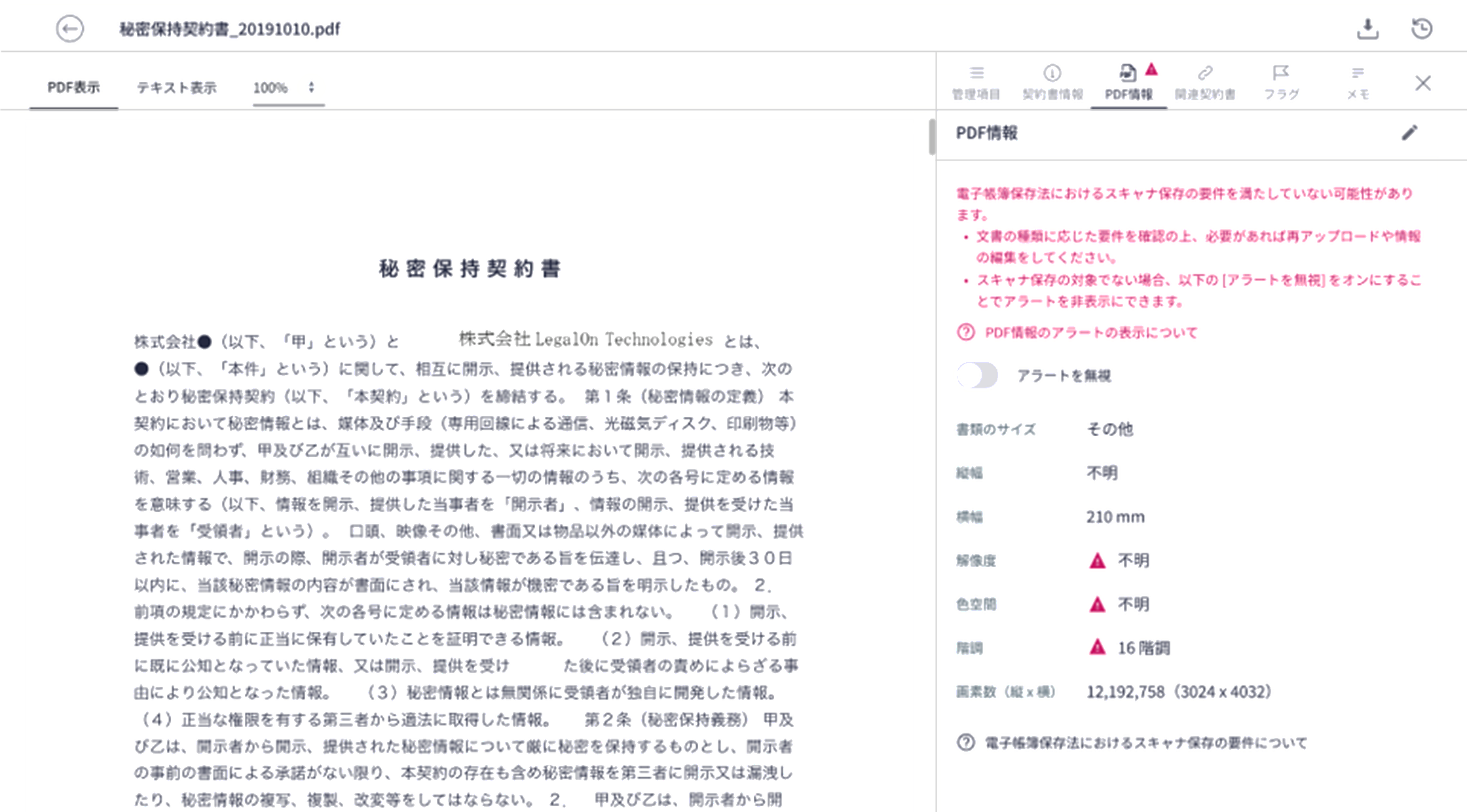Viewport: 1467px width, 812px height.
Task: Close the right side panel
Action: [x=1422, y=83]
